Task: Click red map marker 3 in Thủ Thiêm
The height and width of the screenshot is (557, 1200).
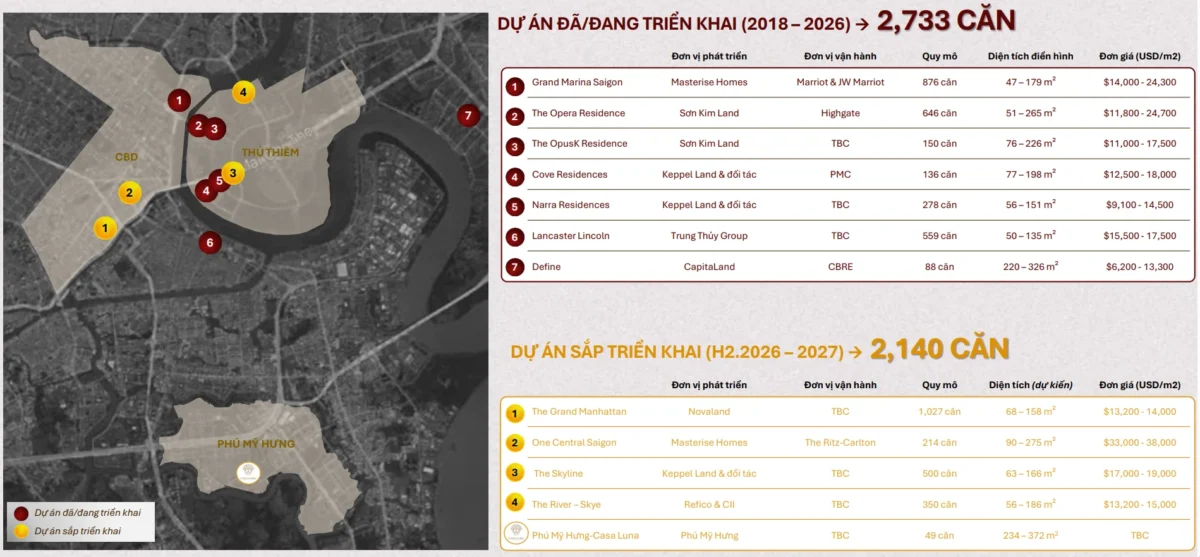Action: click(x=214, y=129)
